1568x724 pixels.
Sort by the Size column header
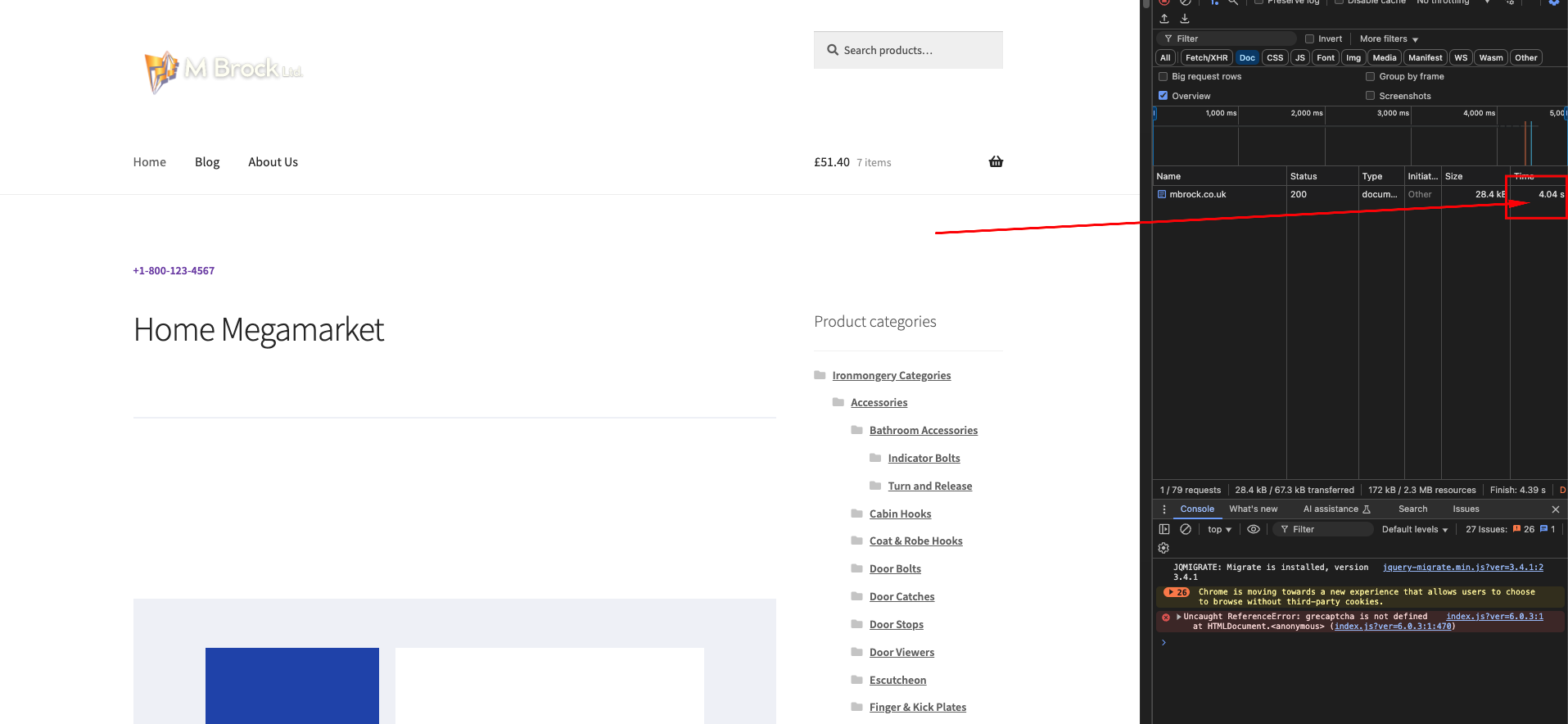tap(1475, 176)
